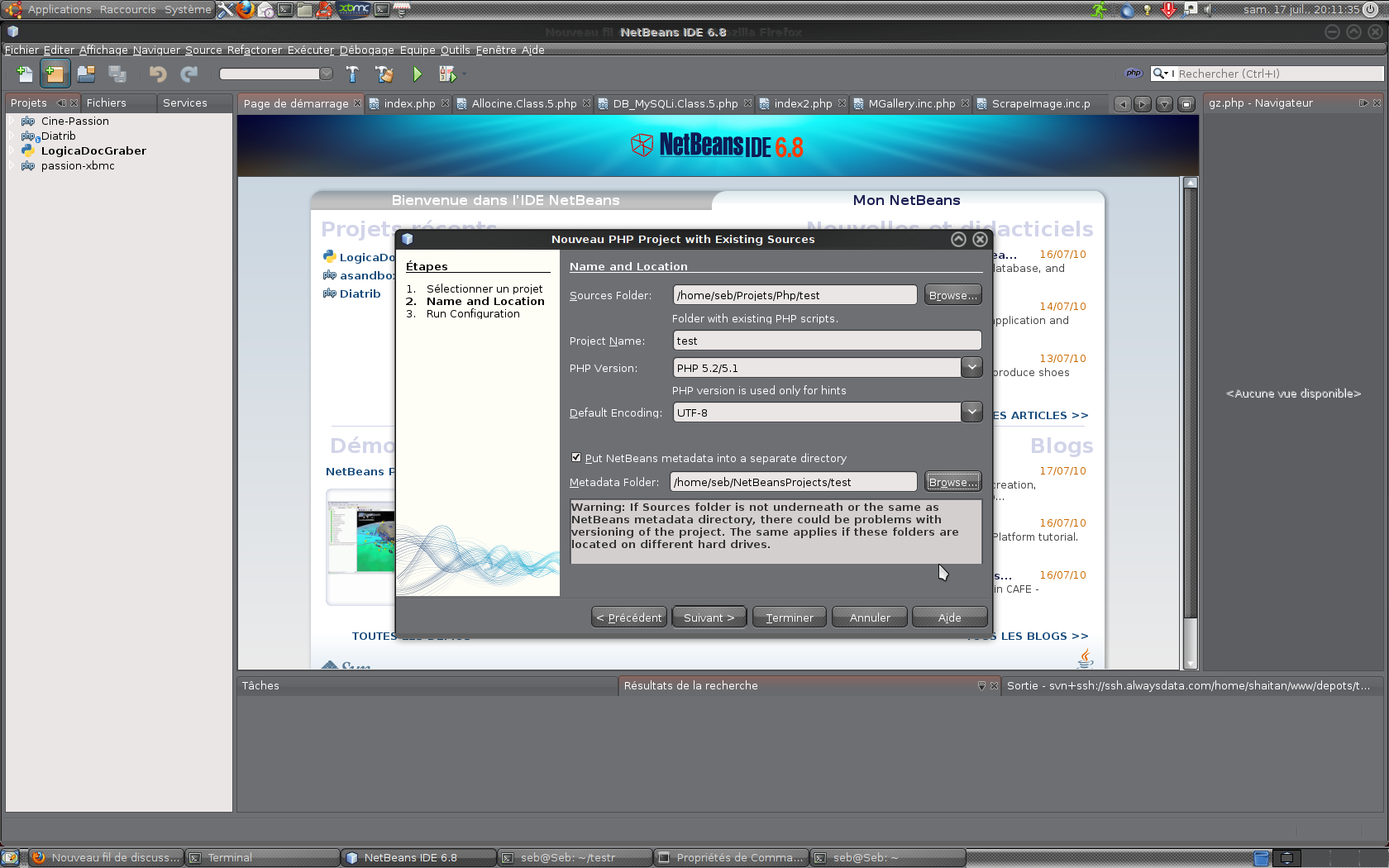Viewport: 1389px width, 868px height.
Task: Click the Annuler button
Action: pyautogui.click(x=870, y=618)
